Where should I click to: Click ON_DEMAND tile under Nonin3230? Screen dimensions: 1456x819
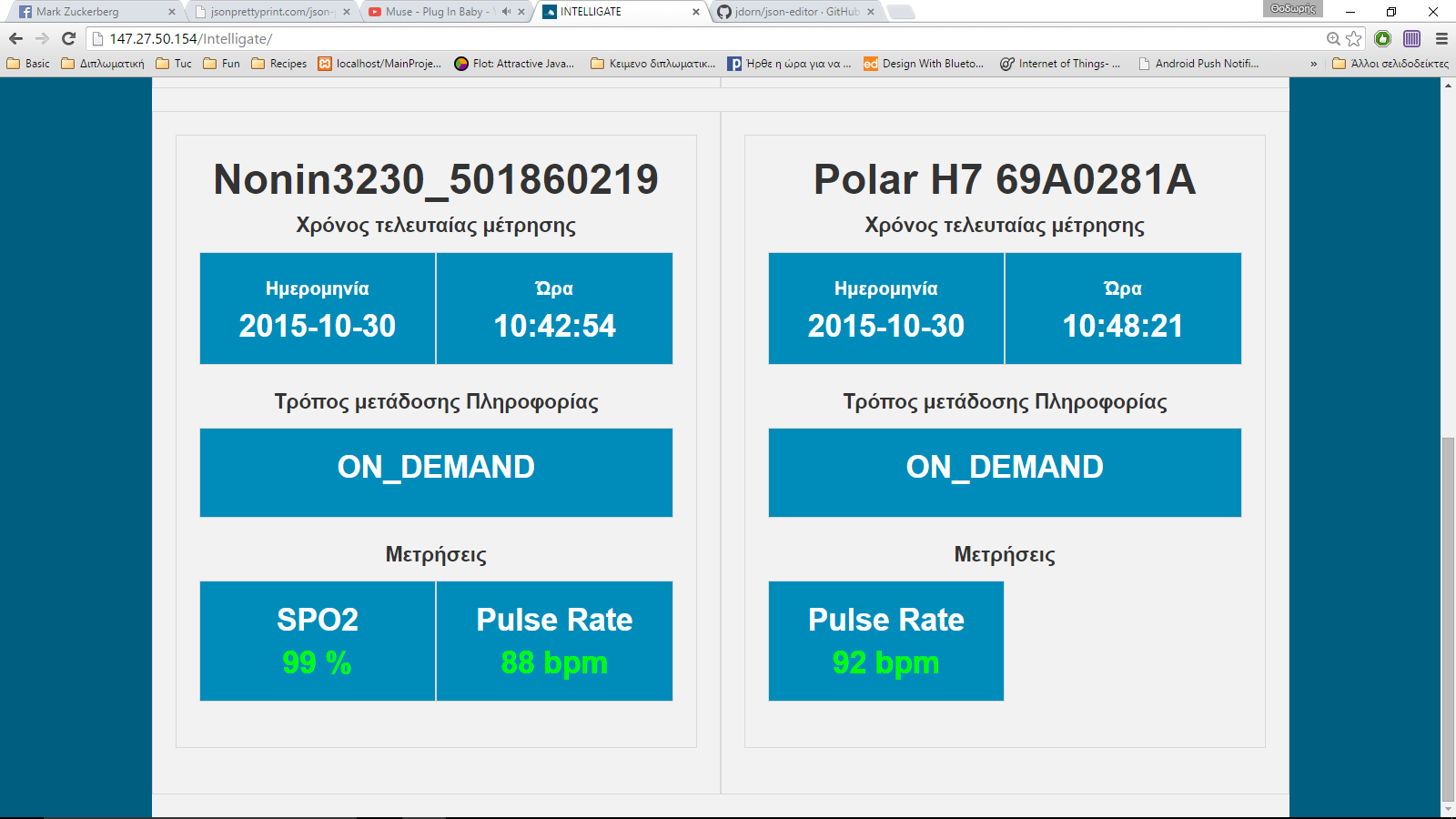(x=436, y=472)
